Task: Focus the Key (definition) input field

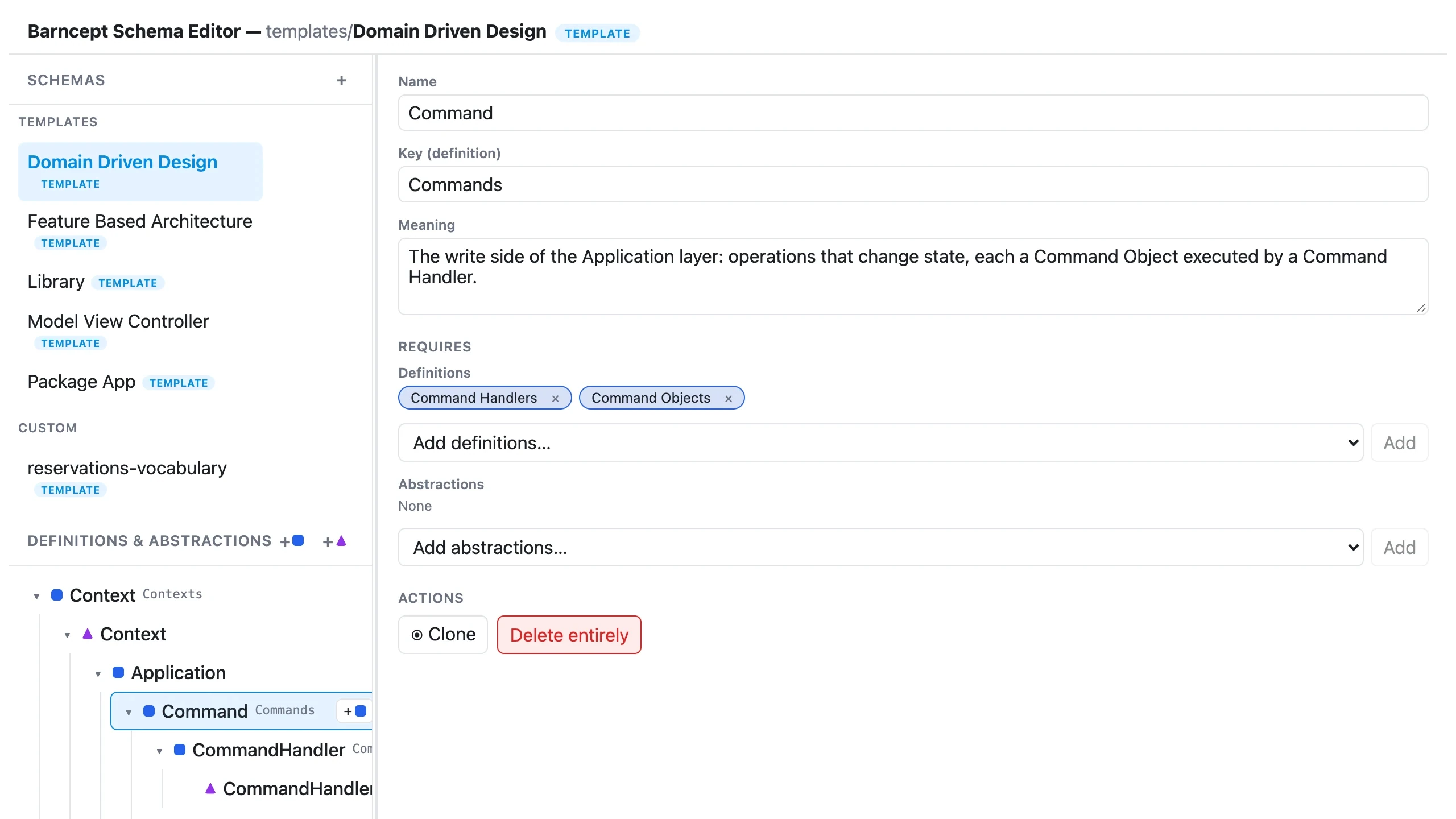Action: point(913,184)
